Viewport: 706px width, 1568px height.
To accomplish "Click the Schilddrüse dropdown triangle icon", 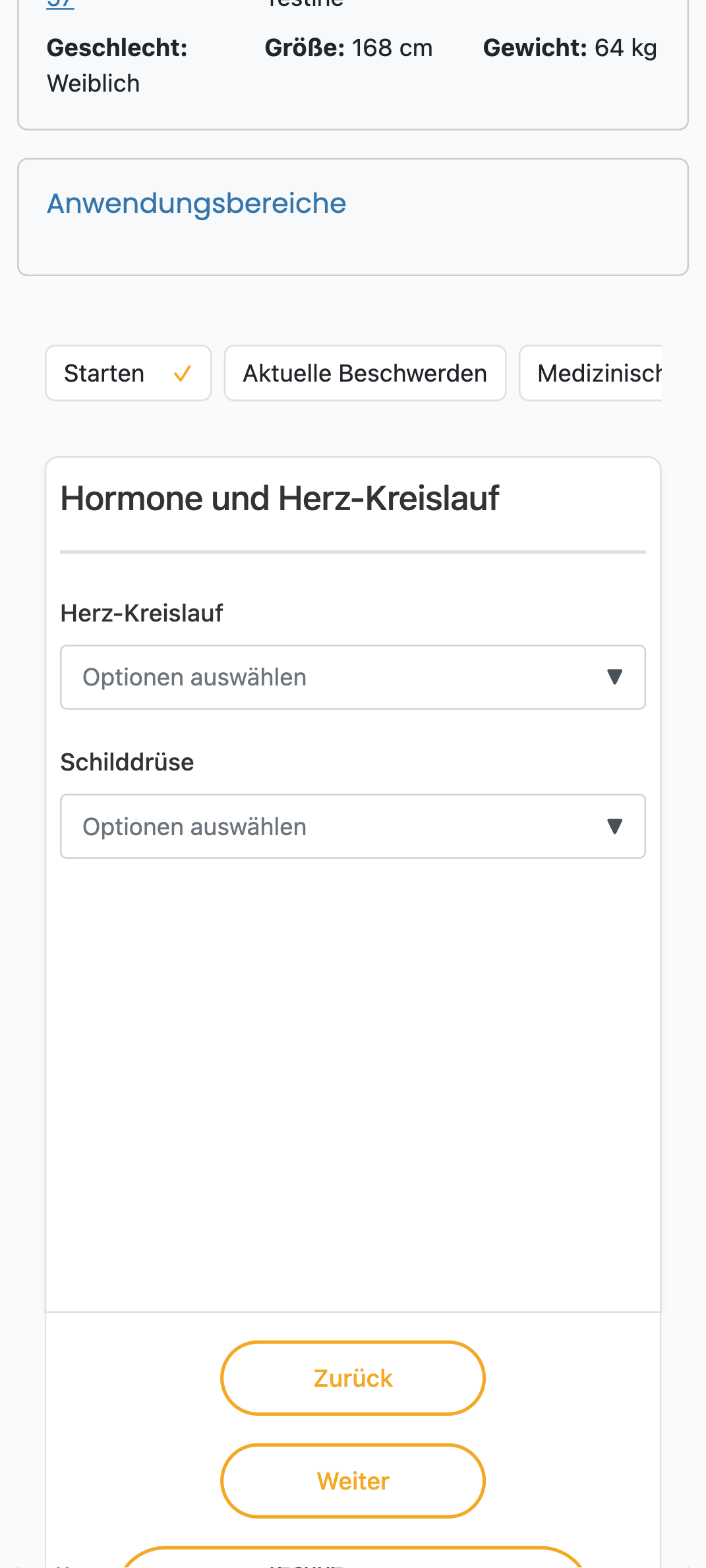I will 614,827.
